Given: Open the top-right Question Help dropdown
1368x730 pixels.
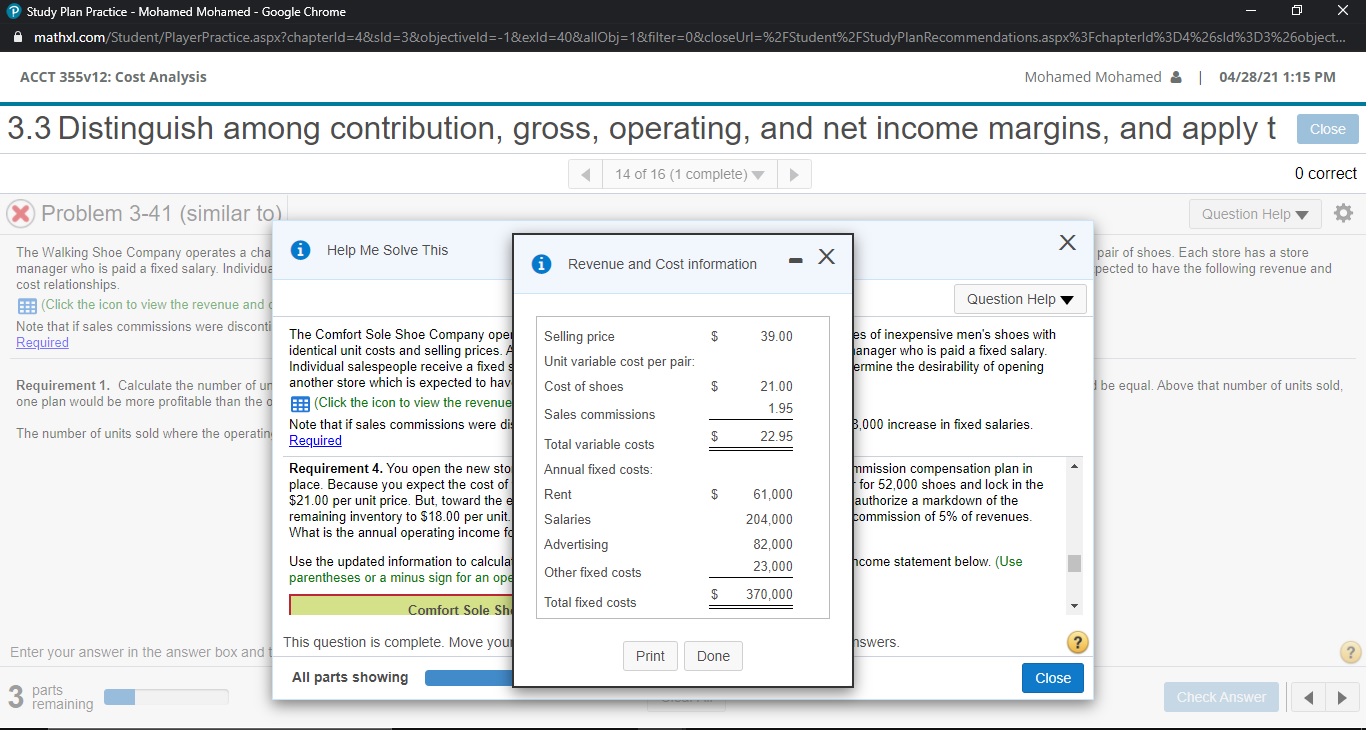Looking at the screenshot, I should (1255, 214).
